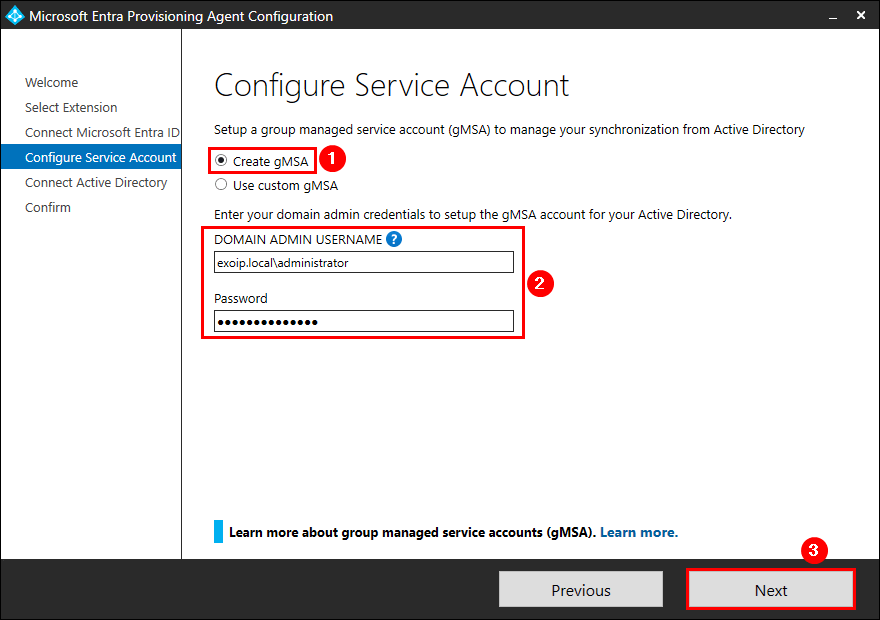This screenshot has width=880, height=620.
Task: Open the Select Extension step
Action: pyautogui.click(x=71, y=108)
